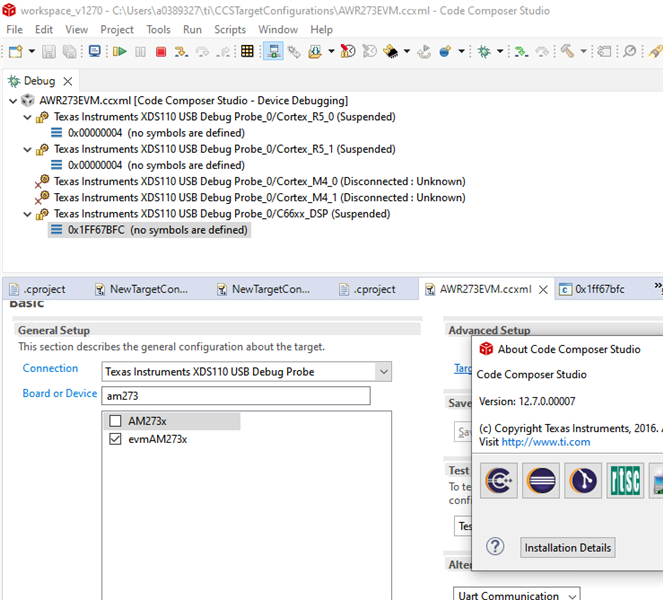Viewport: 663px width, 600px height.
Task: Click the Connection link label
Action: [50, 368]
